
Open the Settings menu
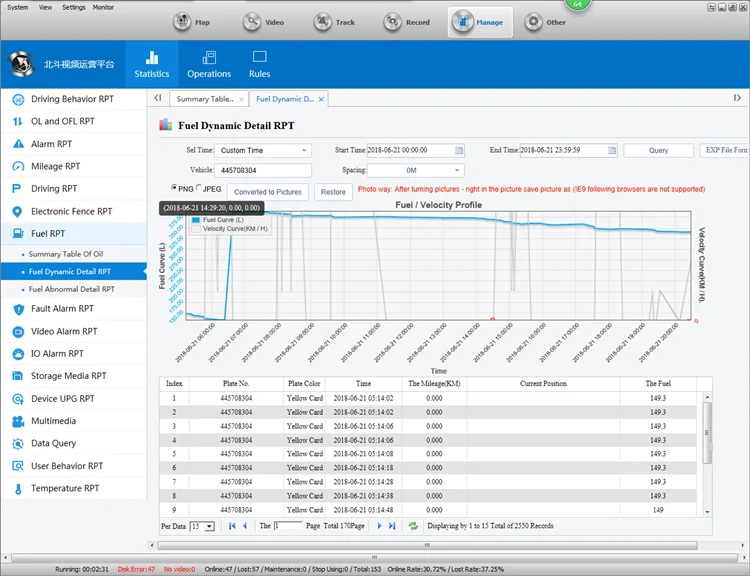[x=73, y=7]
